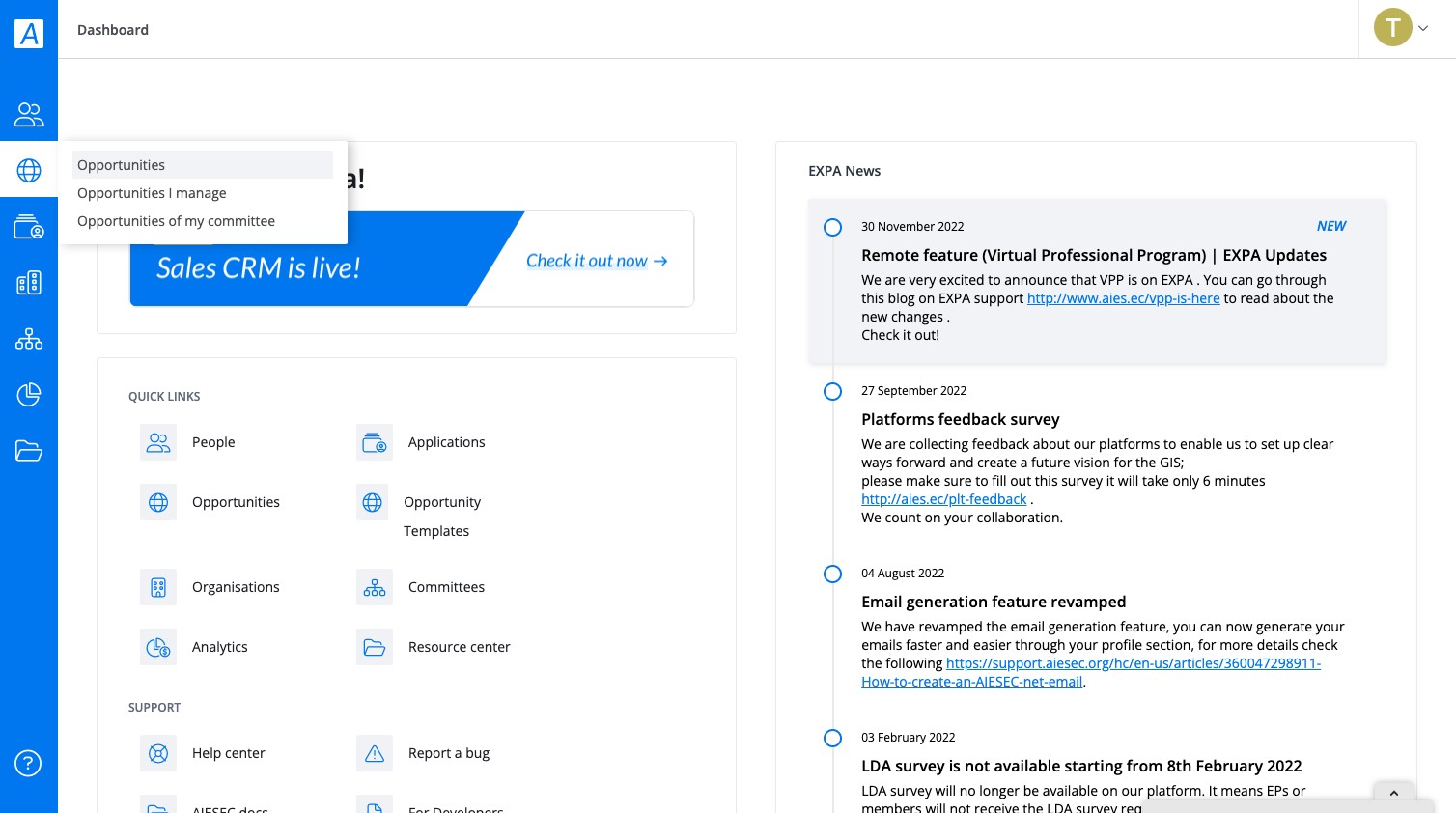The image size is (1456, 813).
Task: Click the Platforms feedback survey headline
Action: pos(961,419)
